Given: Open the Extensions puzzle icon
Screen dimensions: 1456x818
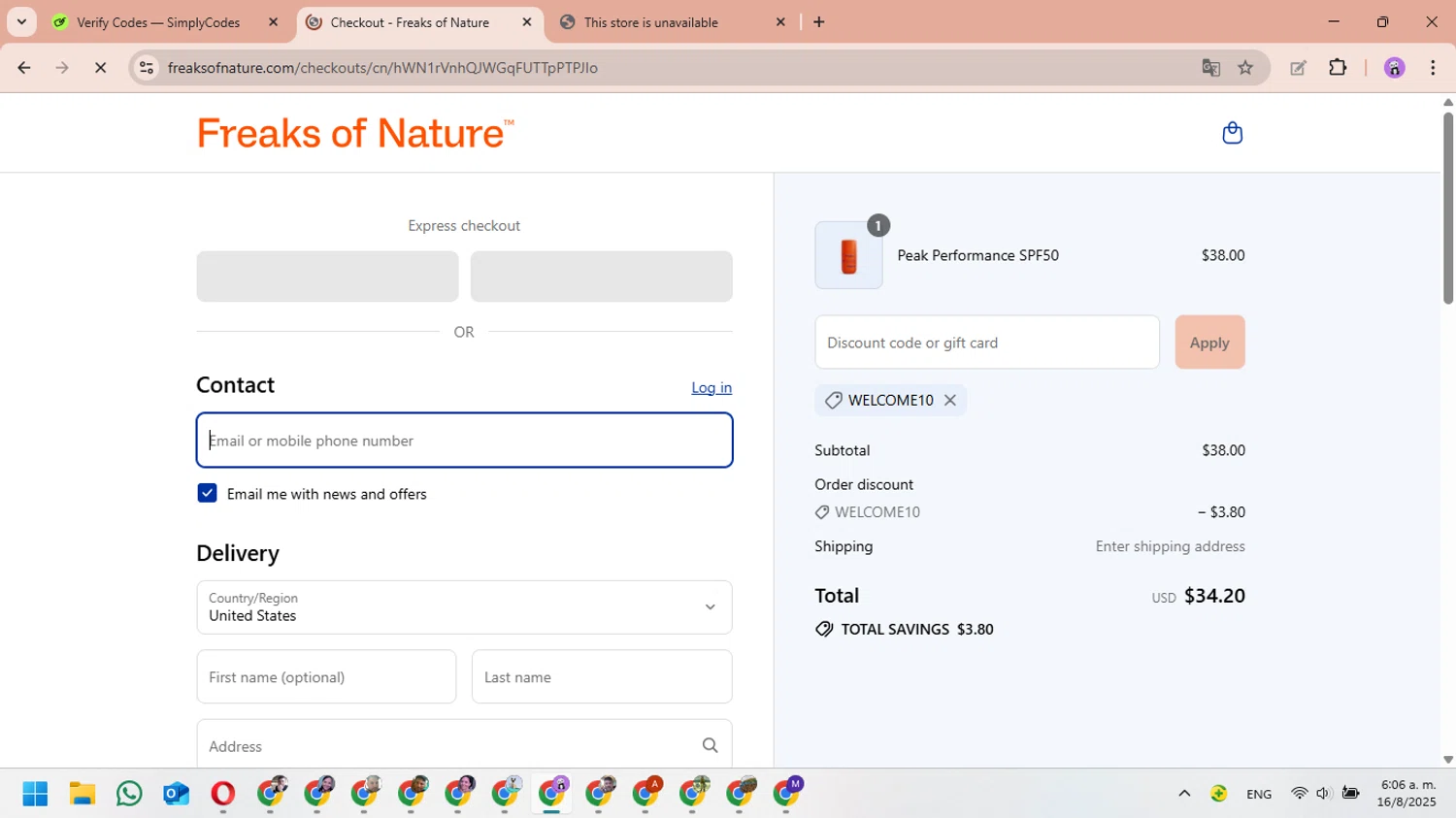Looking at the screenshot, I should point(1338,68).
